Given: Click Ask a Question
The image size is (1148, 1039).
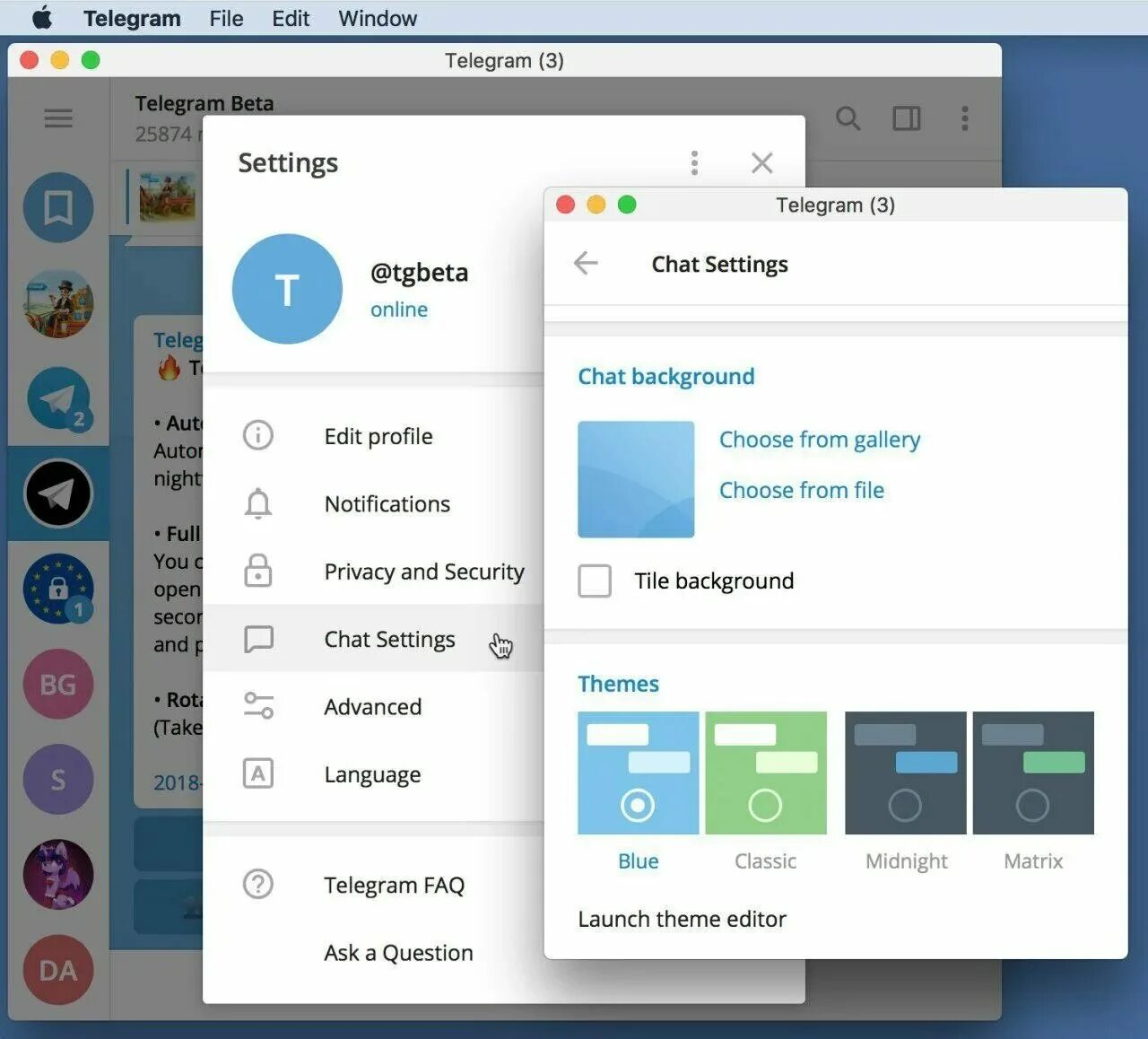Looking at the screenshot, I should (x=398, y=953).
